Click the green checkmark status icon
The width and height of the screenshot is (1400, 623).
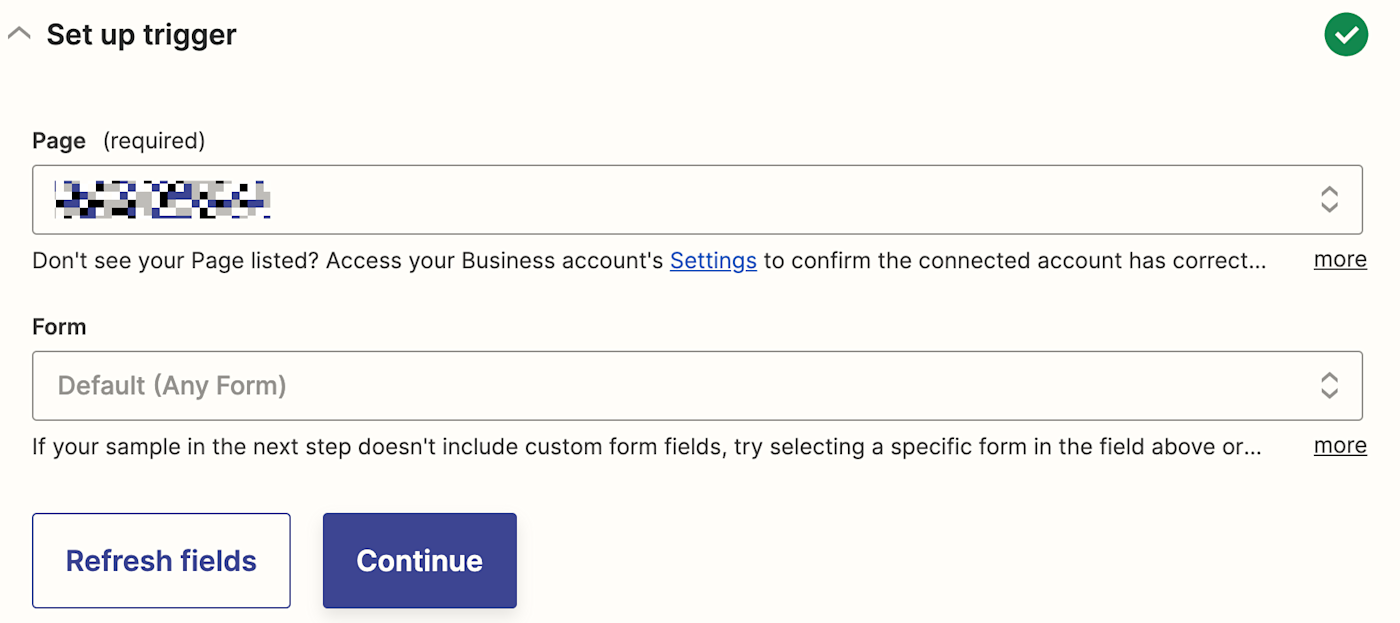coord(1346,35)
